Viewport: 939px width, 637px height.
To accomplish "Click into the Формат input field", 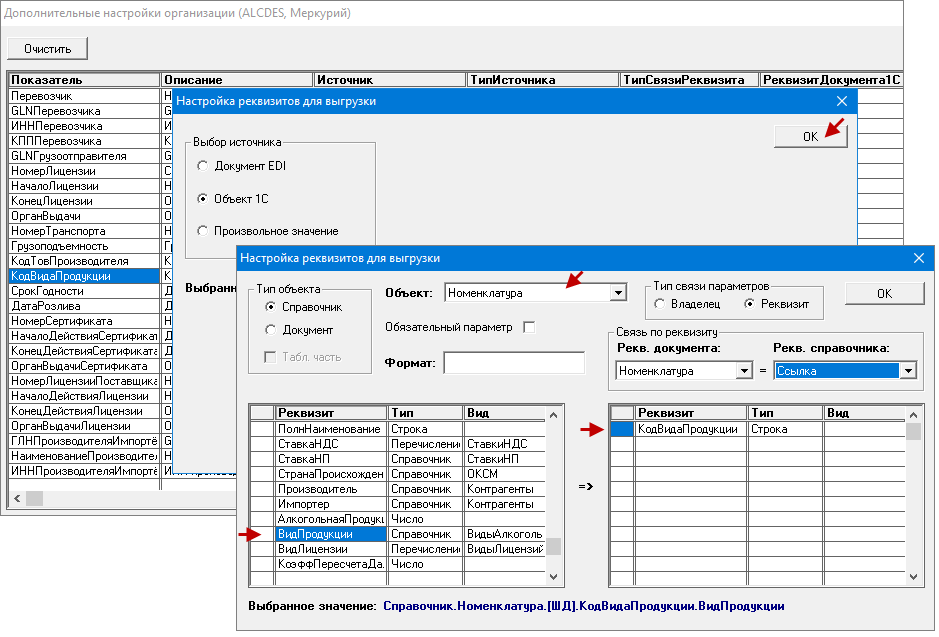I will click(x=514, y=363).
